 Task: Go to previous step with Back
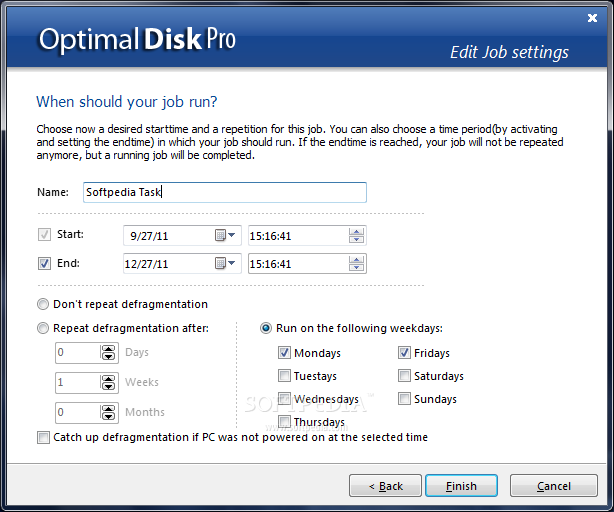pyautogui.click(x=385, y=486)
